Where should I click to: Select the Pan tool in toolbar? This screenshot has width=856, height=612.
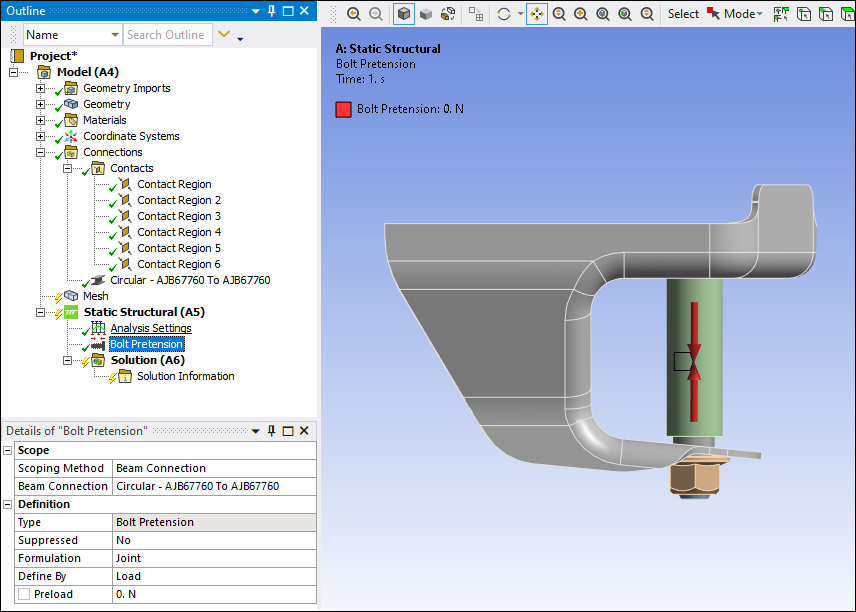pos(537,14)
